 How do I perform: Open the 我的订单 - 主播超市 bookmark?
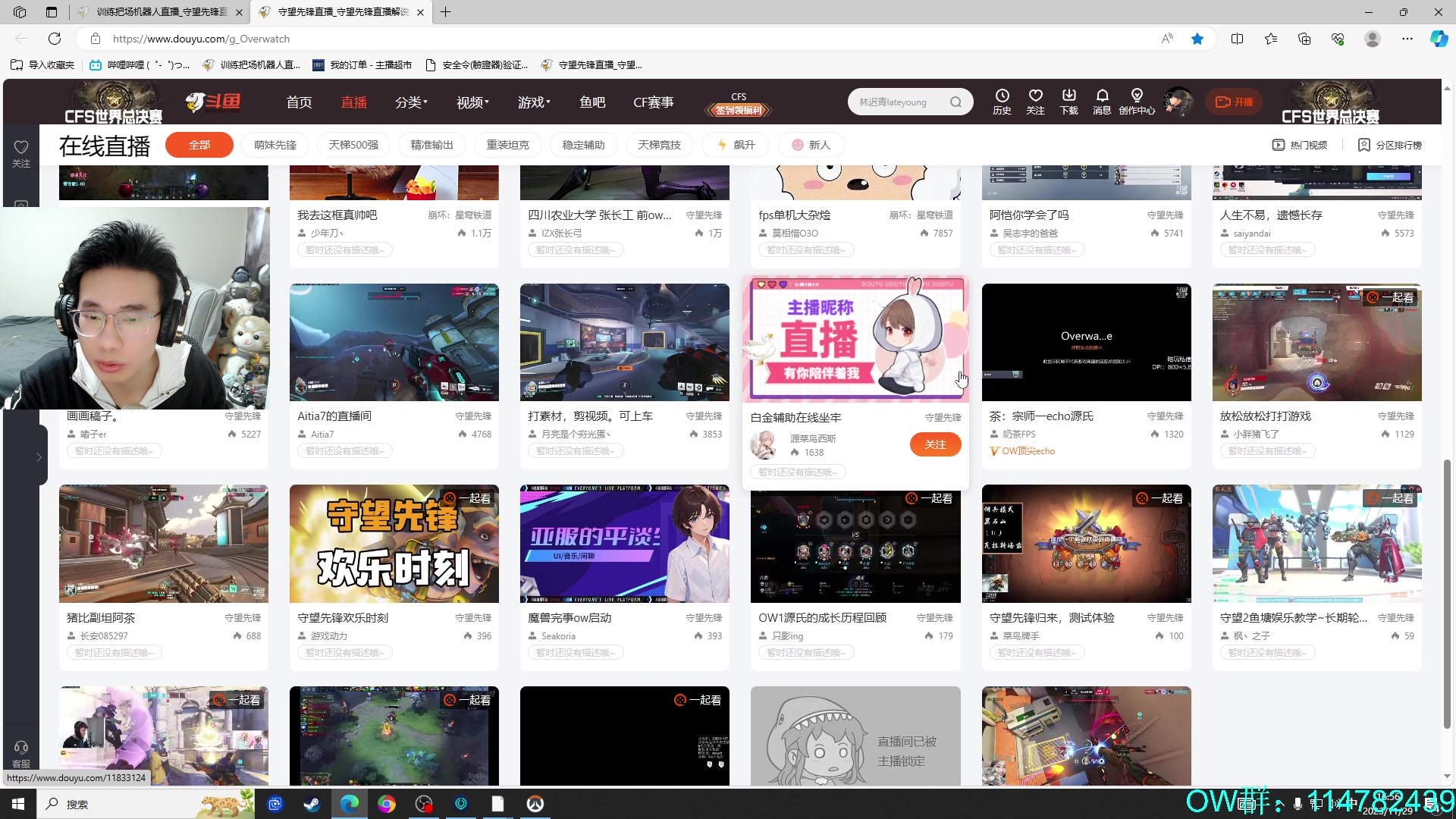click(362, 65)
